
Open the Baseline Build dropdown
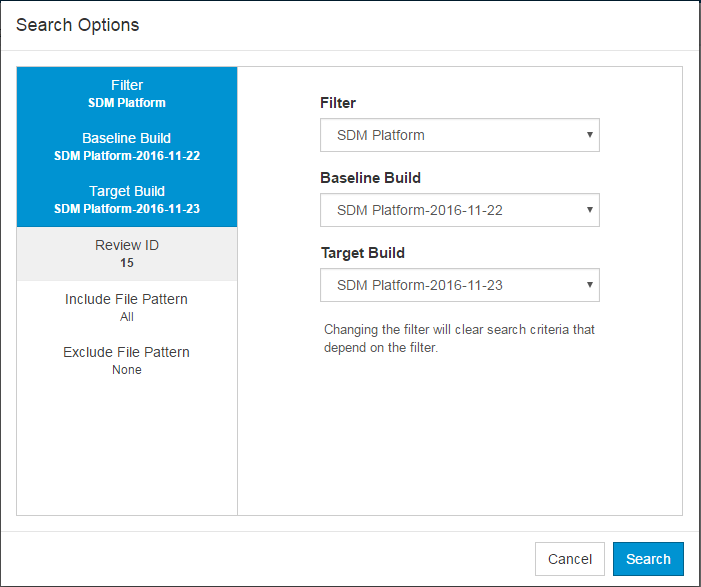point(460,210)
